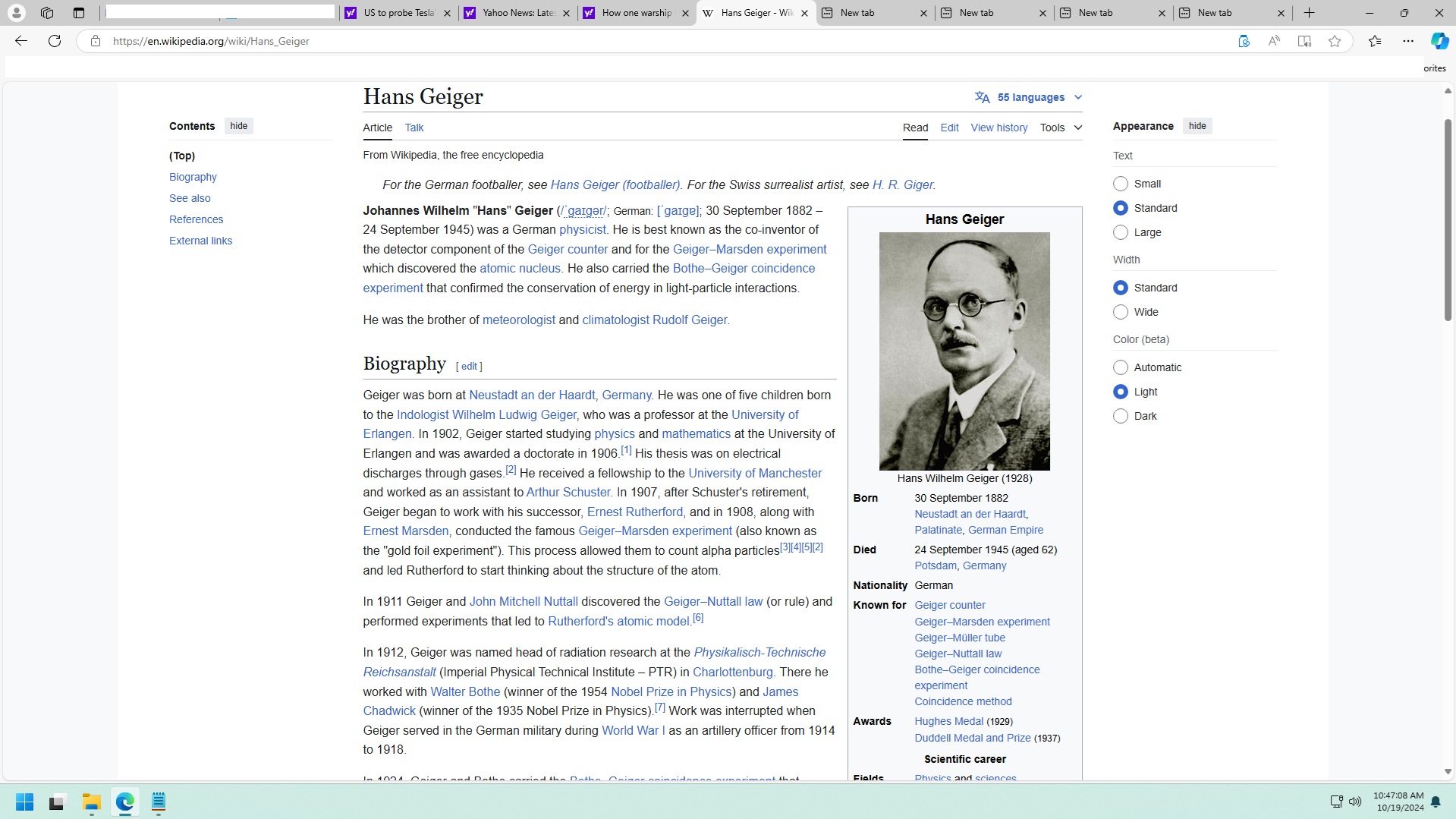This screenshot has height=819, width=1456.
Task: Go back using the back arrow
Action: tap(21, 41)
